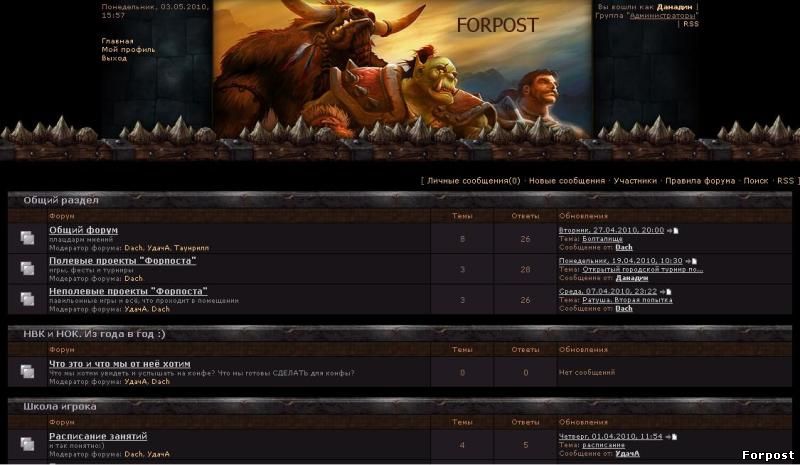Go to the last post in the расписание topic

click(x=671, y=437)
